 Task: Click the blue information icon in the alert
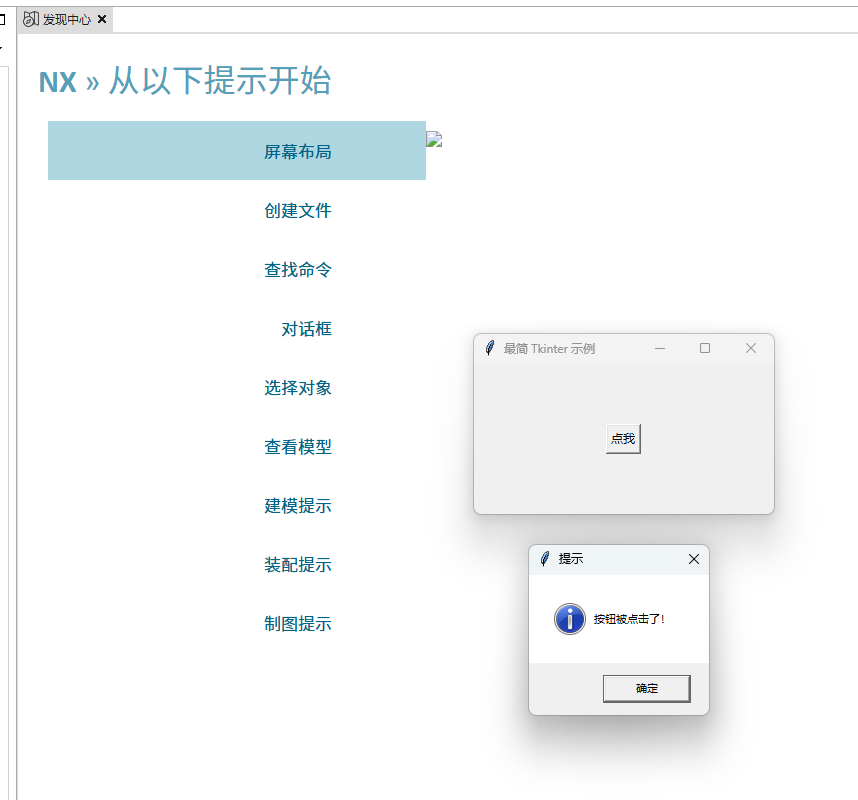pos(569,619)
